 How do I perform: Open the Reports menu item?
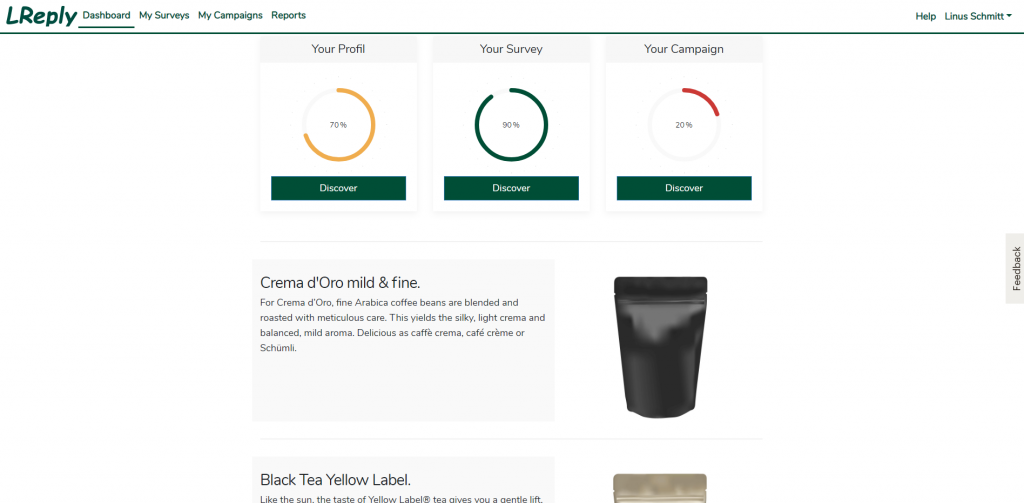pyautogui.click(x=288, y=15)
